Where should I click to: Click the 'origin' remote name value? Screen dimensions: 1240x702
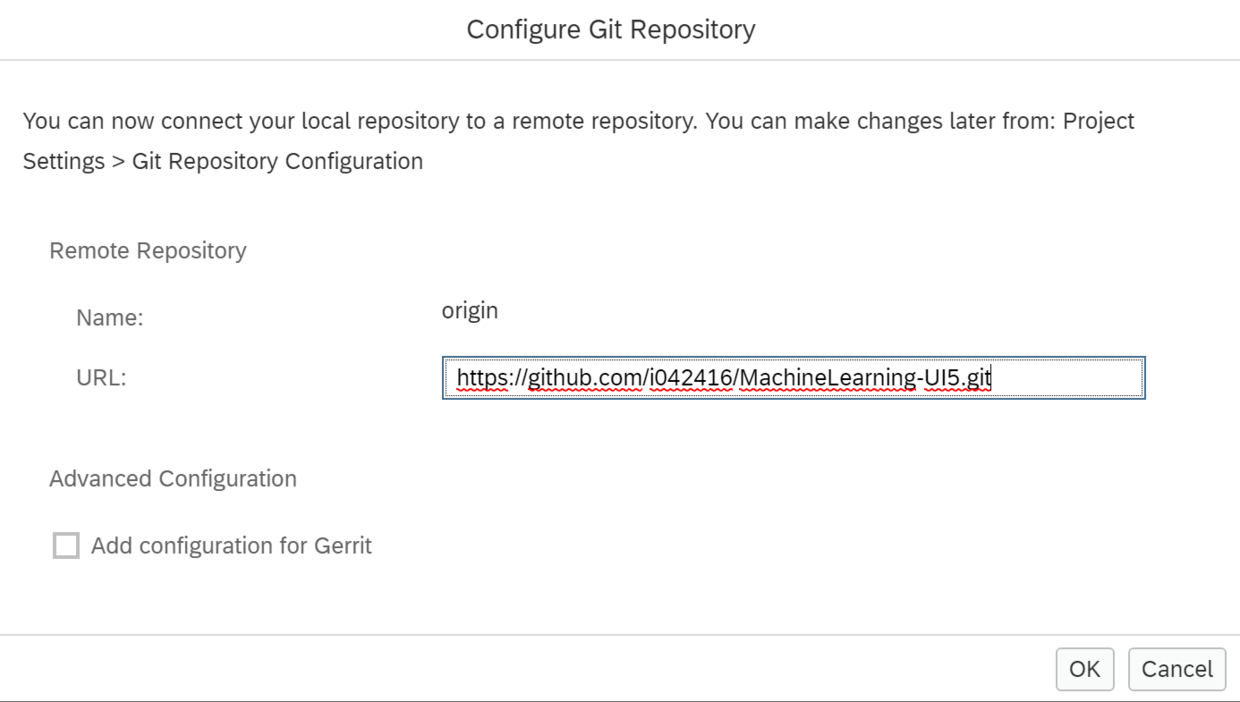point(470,311)
